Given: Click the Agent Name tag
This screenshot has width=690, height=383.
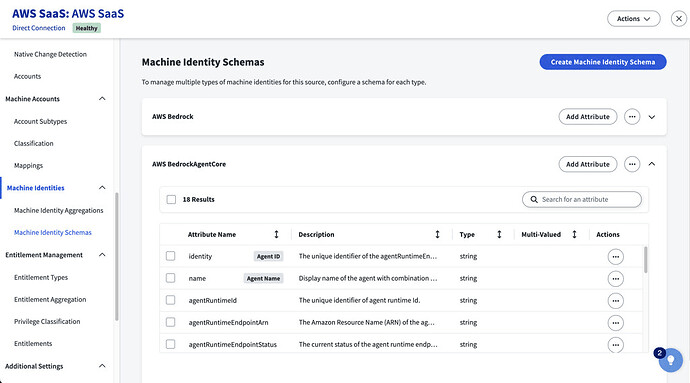Looking at the screenshot, I should pyautogui.click(x=263, y=278).
